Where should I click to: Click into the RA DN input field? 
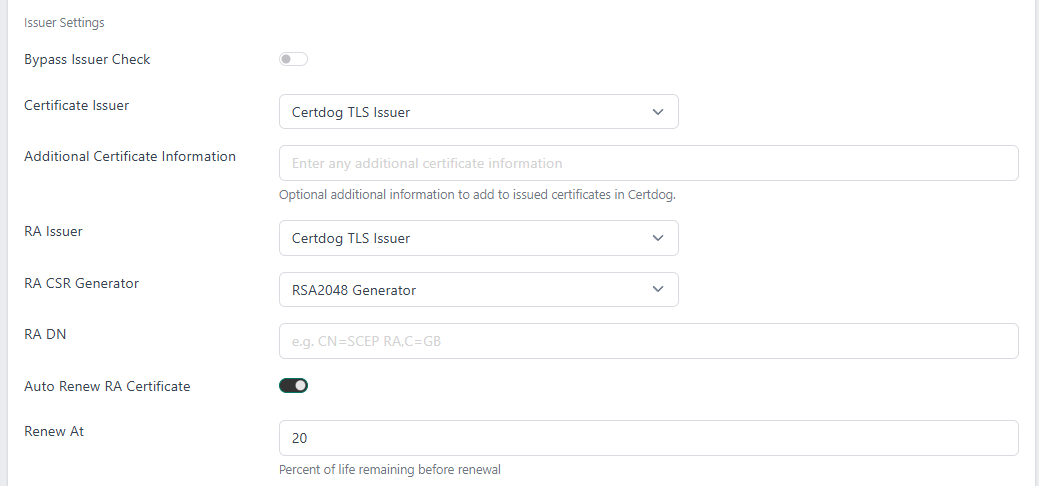click(x=648, y=341)
